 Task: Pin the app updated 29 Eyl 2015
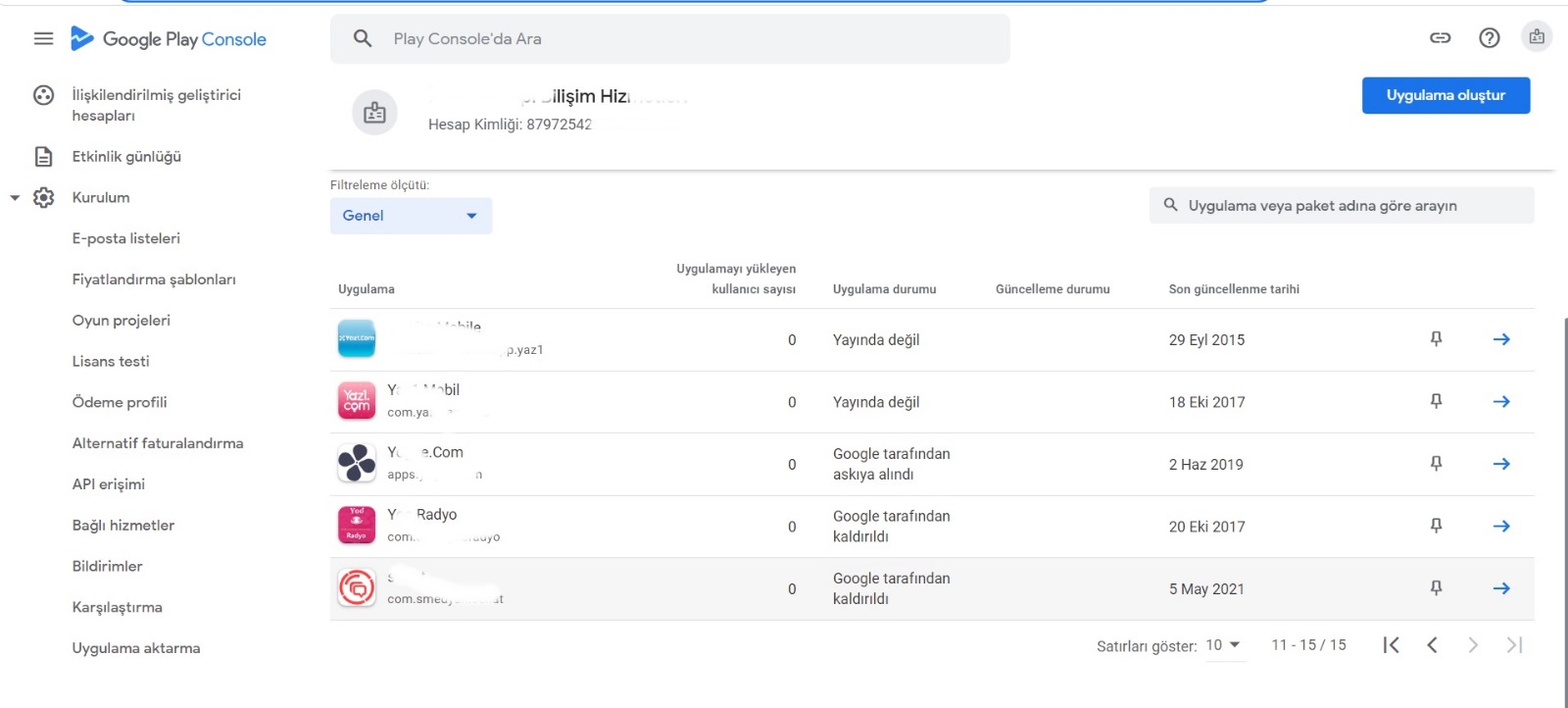click(x=1436, y=339)
